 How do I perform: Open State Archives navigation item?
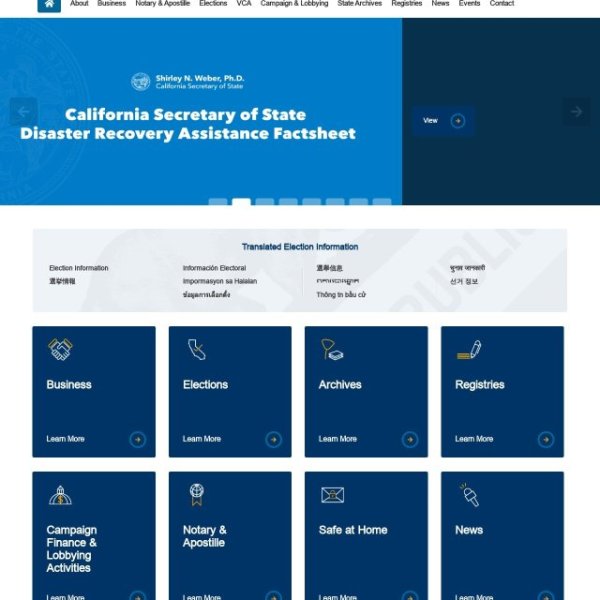pos(360,3)
